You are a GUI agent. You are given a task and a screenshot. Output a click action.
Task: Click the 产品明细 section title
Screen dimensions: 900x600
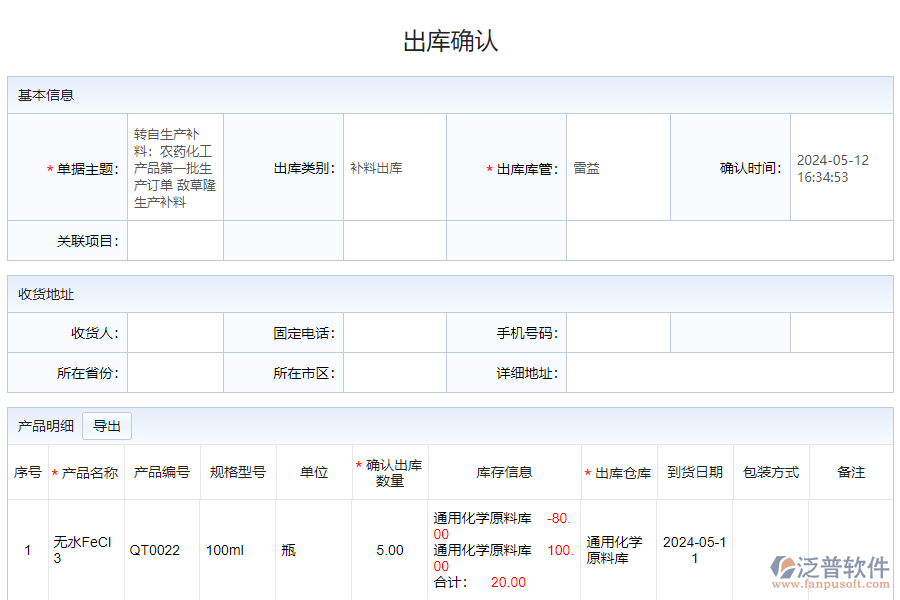click(x=37, y=425)
